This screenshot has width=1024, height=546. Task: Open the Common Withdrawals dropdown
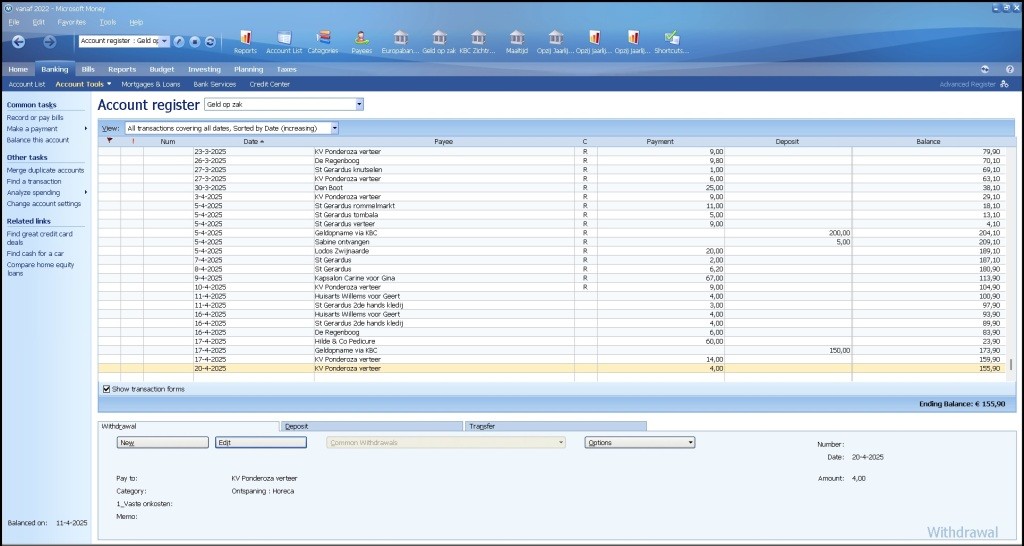click(x=445, y=443)
